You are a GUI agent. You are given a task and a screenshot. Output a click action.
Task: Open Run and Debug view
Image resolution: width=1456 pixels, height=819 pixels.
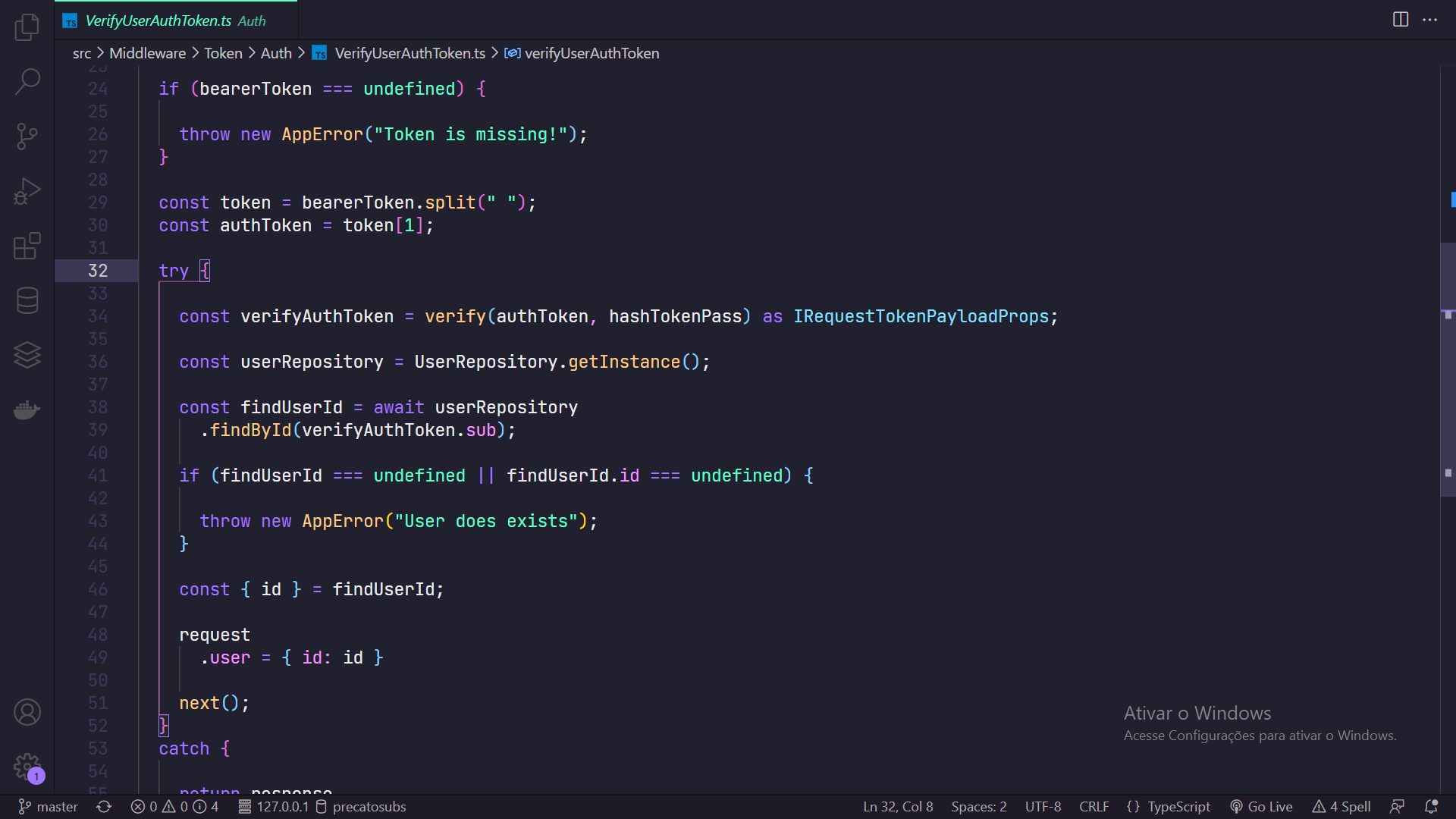coord(27,191)
